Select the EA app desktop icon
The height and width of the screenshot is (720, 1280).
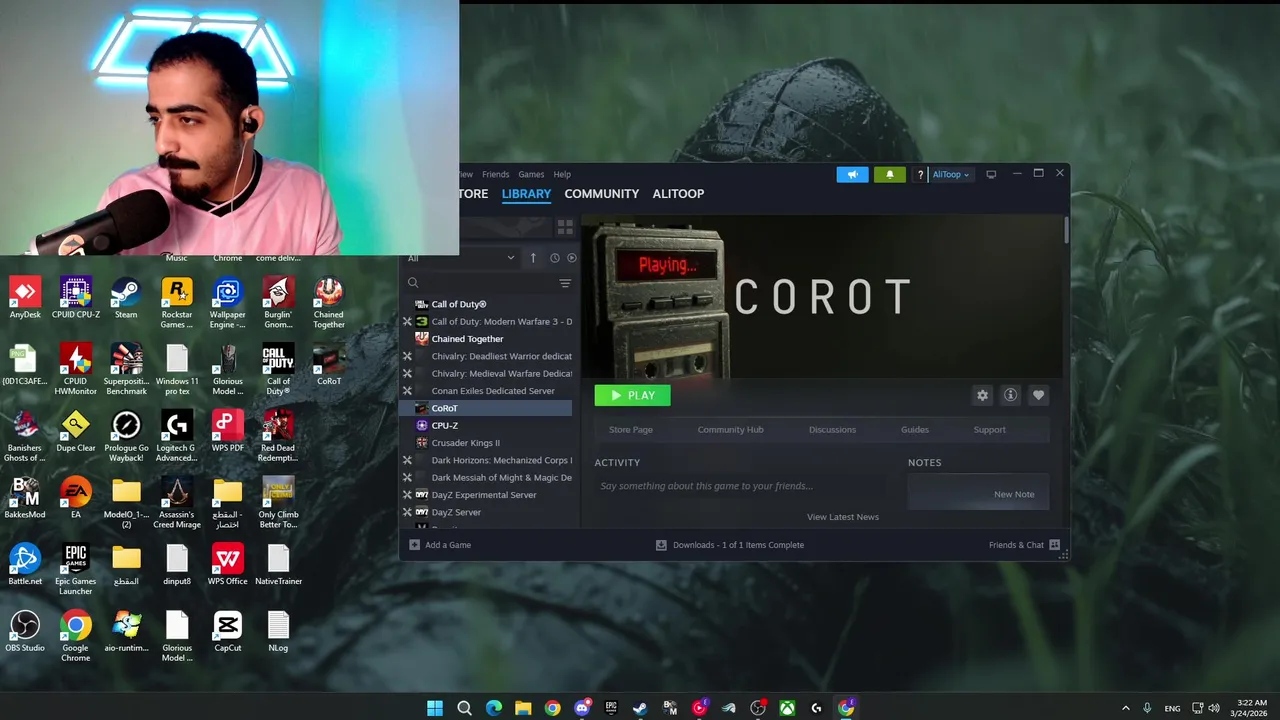[x=75, y=498]
